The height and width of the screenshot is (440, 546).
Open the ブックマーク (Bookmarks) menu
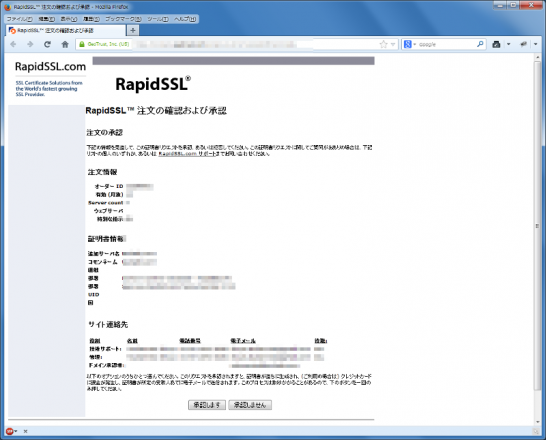(123, 19)
